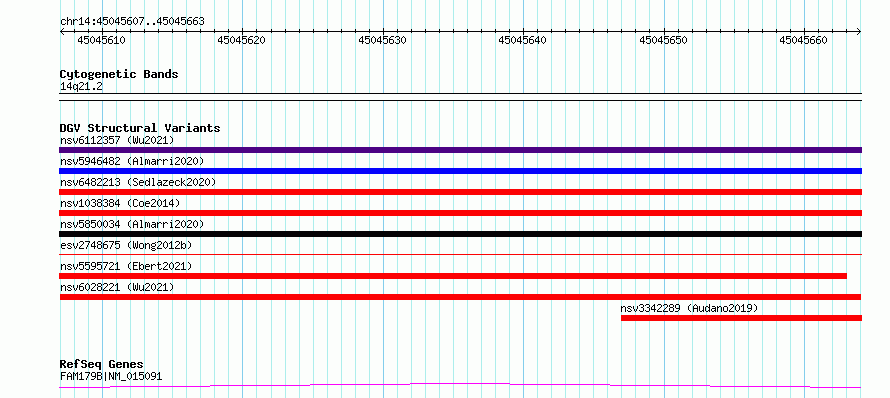The height and width of the screenshot is (398, 890).
Task: Click the short red nsv3342289 bar
Action: pyautogui.click(x=741, y=318)
